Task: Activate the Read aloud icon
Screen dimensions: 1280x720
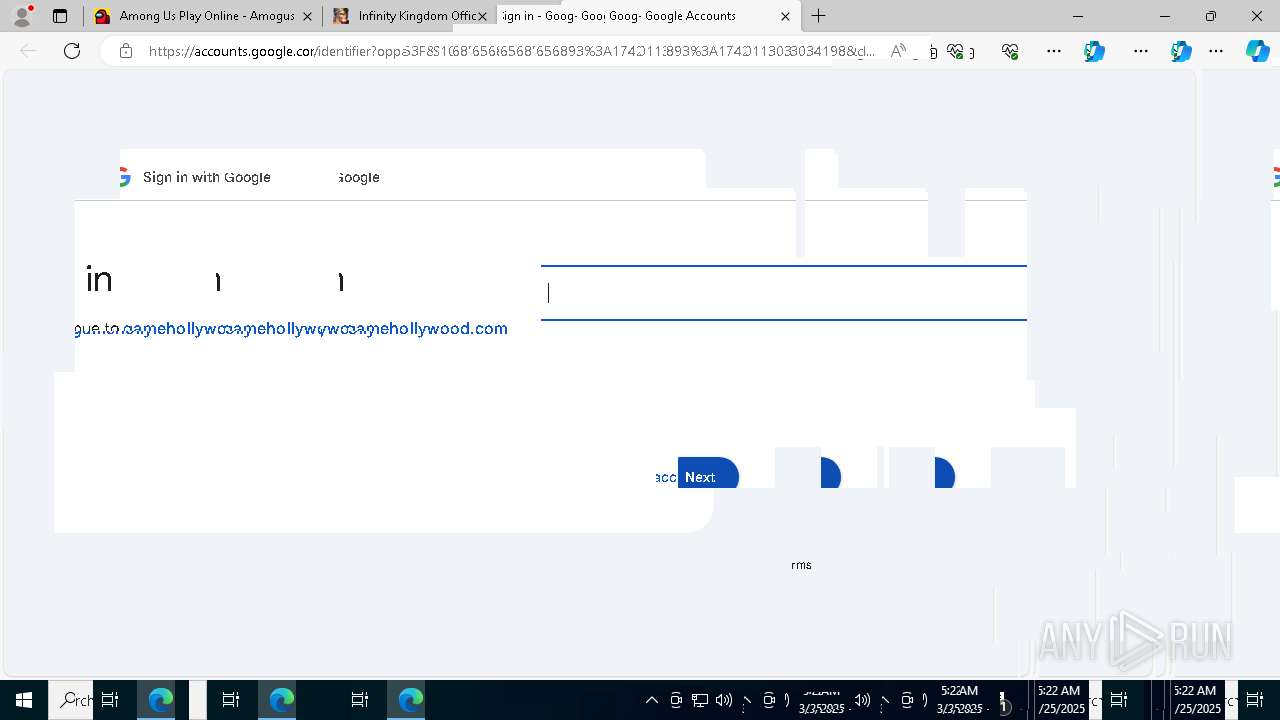Action: [898, 51]
